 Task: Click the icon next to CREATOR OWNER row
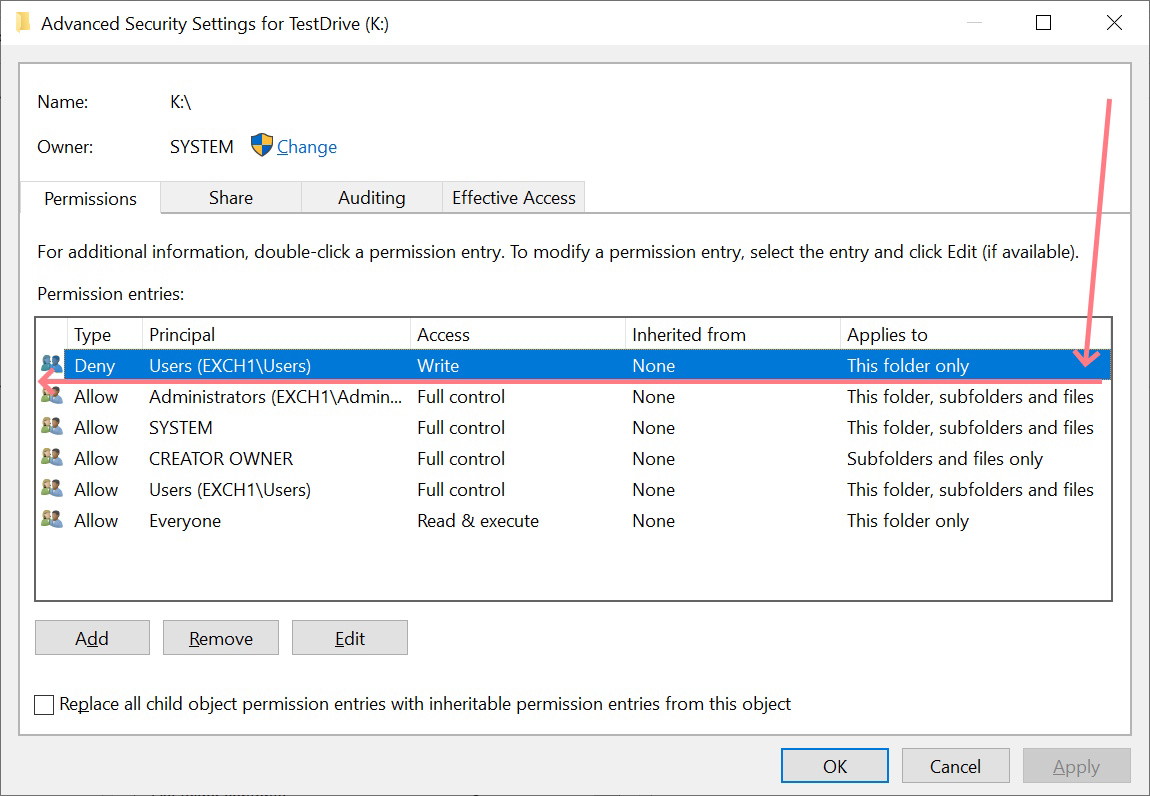coord(51,459)
